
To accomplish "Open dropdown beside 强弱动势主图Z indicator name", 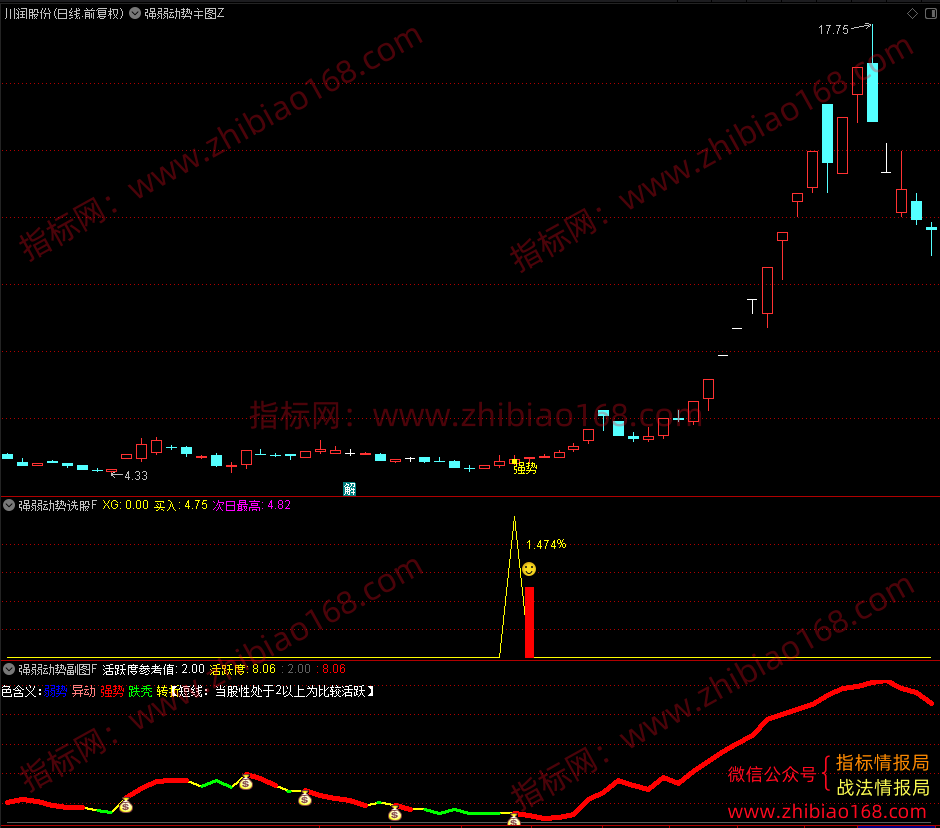I will click(x=135, y=13).
